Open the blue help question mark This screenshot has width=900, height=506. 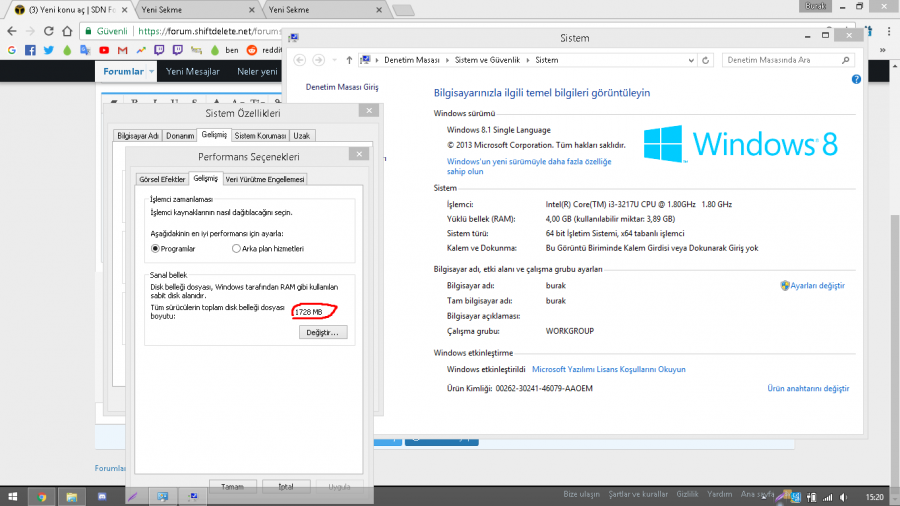tap(856, 80)
